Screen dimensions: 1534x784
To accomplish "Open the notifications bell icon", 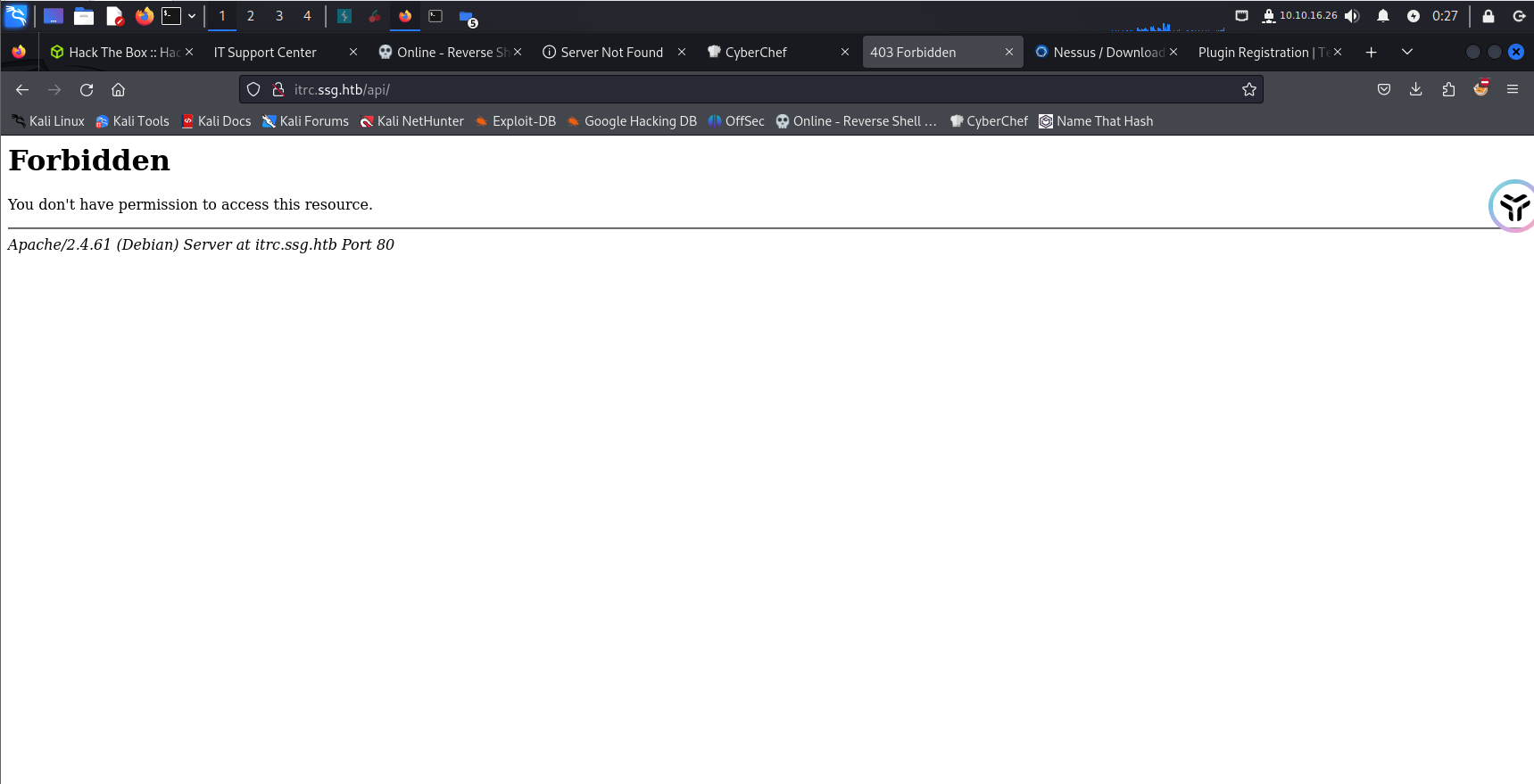I will click(1383, 16).
